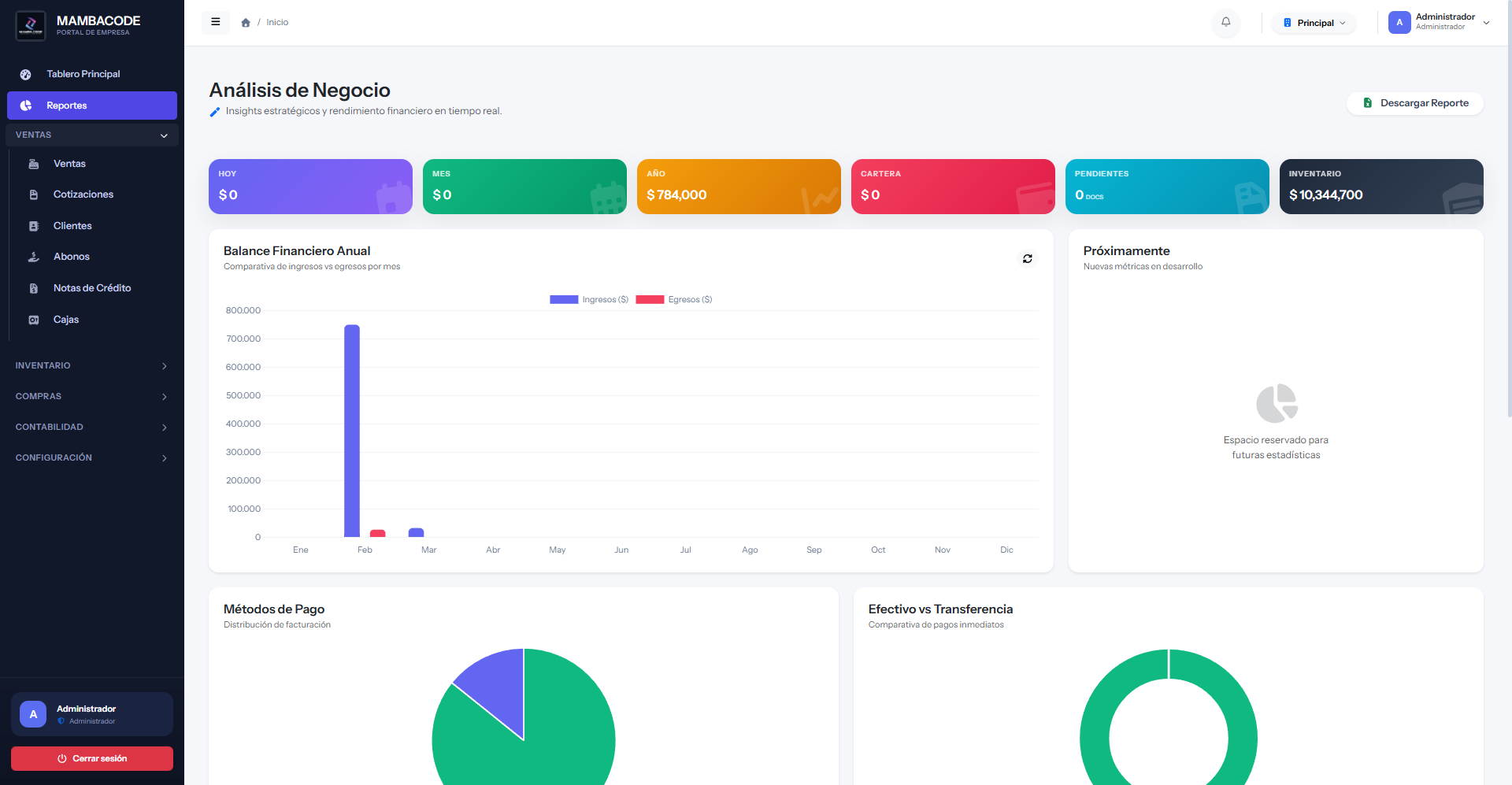Click the Abonos payment icon
Screen dimensions: 1512x785
coord(34,257)
